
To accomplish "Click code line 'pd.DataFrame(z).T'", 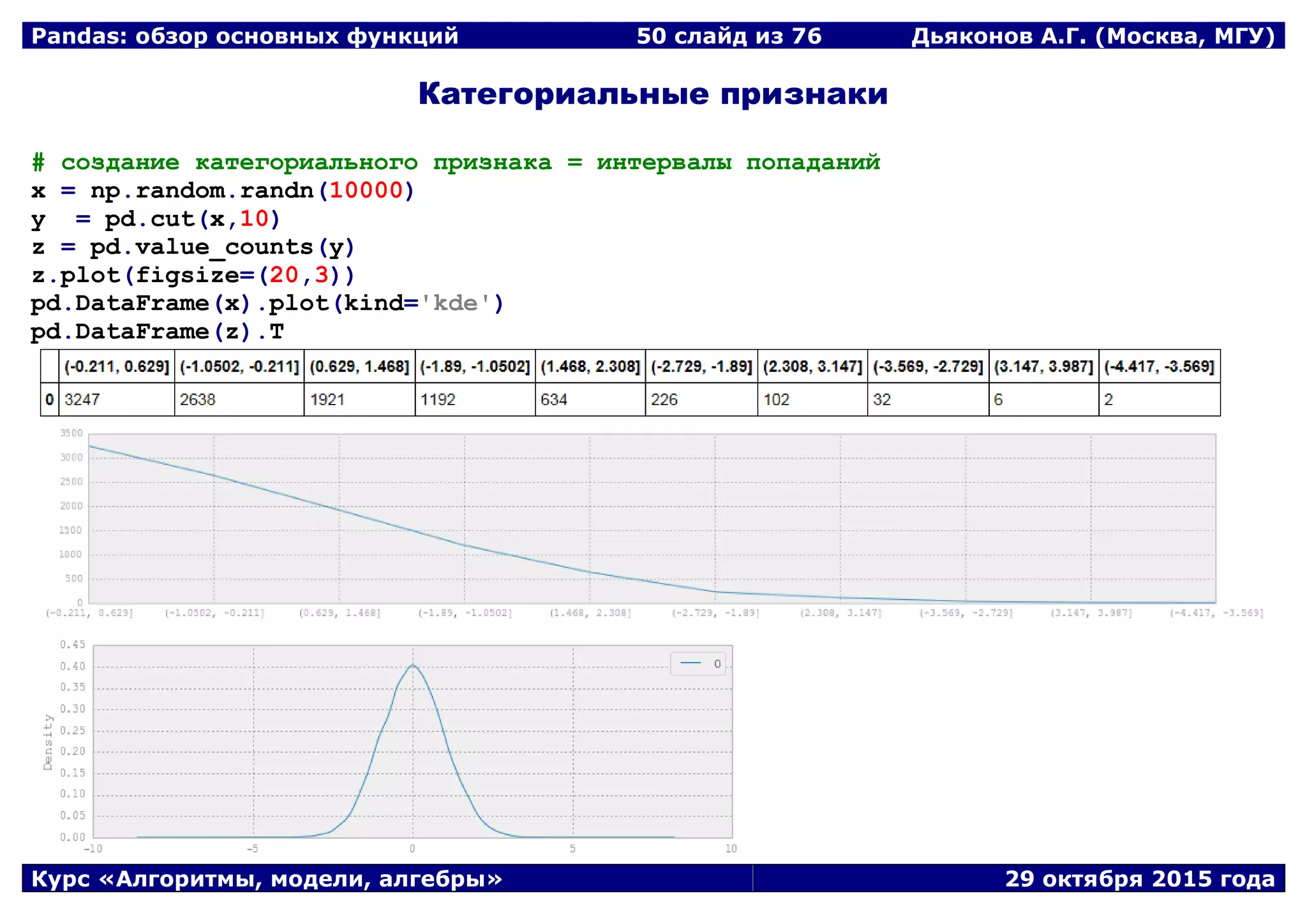I will [158, 332].
